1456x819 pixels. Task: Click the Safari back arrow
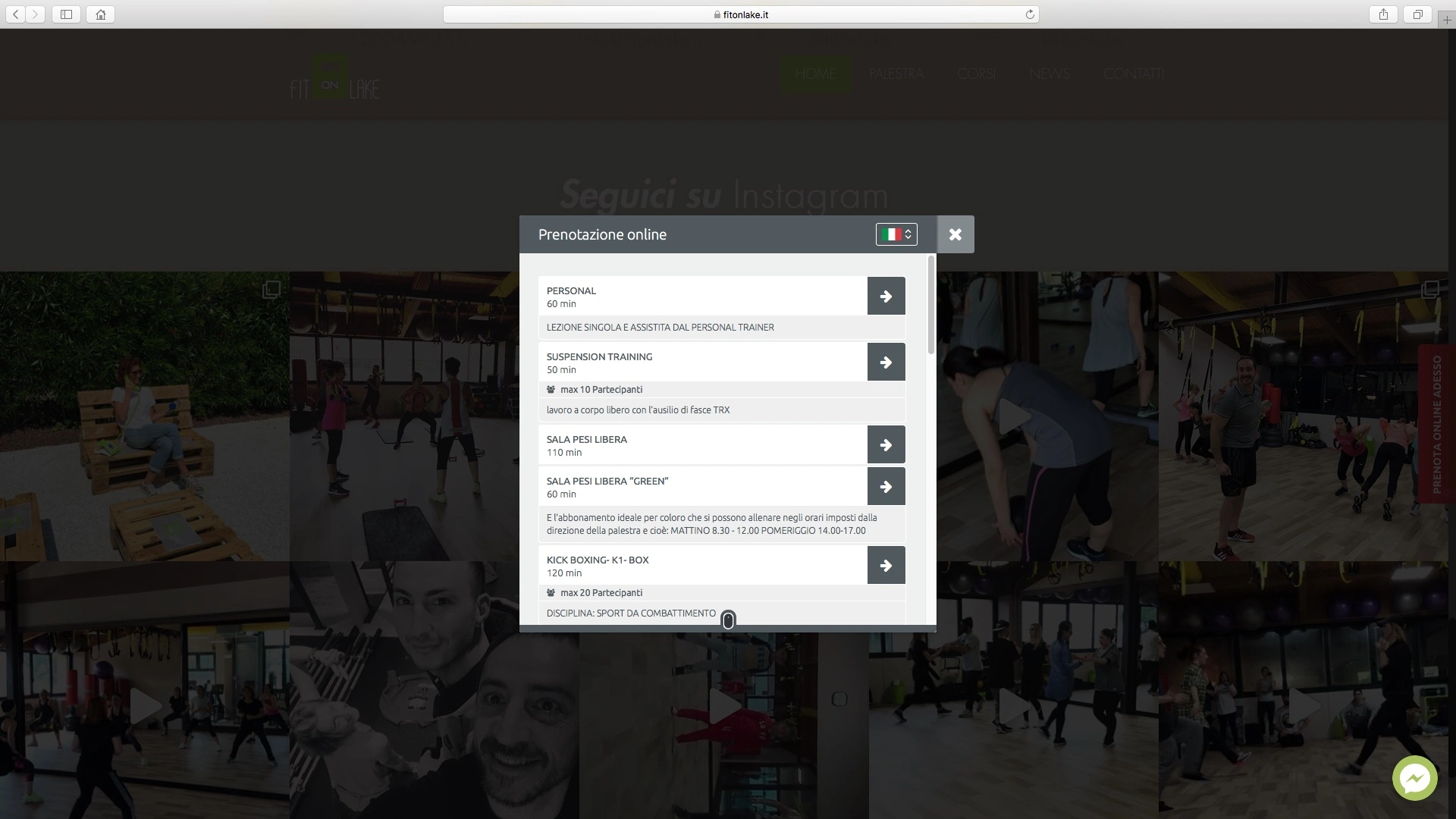(16, 14)
